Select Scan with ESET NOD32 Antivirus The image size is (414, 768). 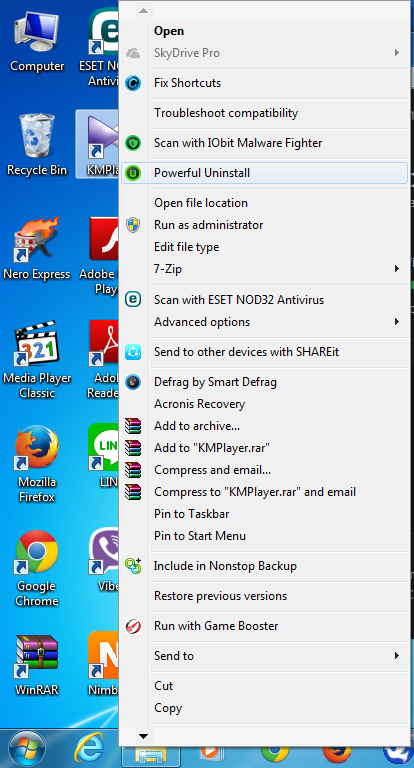point(264,299)
